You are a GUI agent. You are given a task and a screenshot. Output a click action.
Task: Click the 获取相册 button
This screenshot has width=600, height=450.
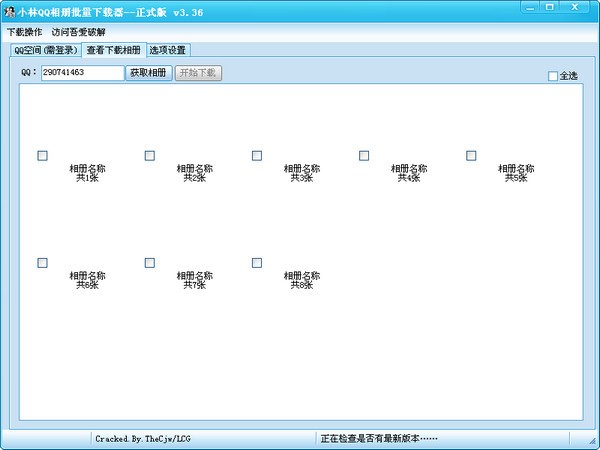[148, 73]
